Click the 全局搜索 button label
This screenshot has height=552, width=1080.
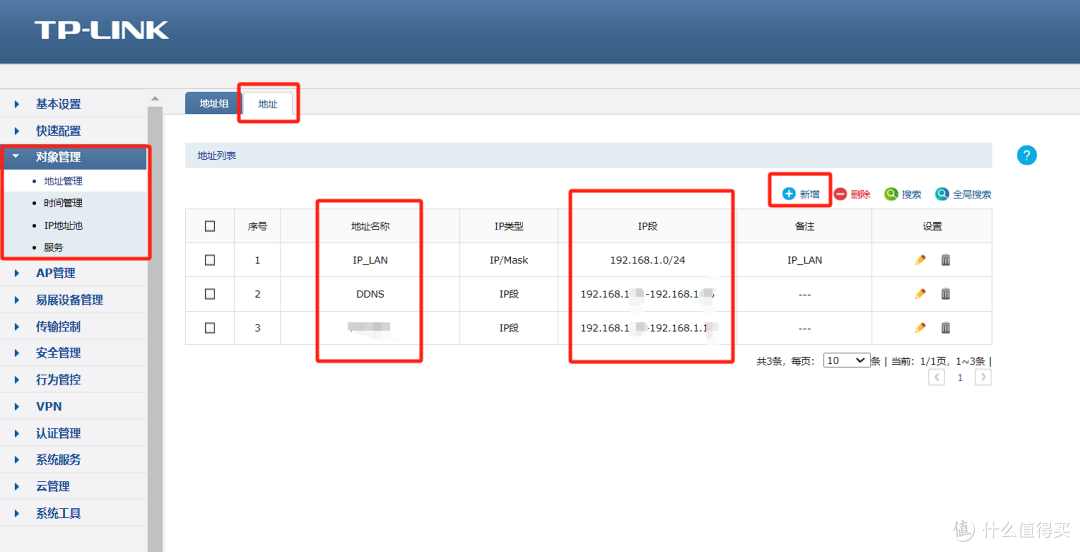coord(972,194)
